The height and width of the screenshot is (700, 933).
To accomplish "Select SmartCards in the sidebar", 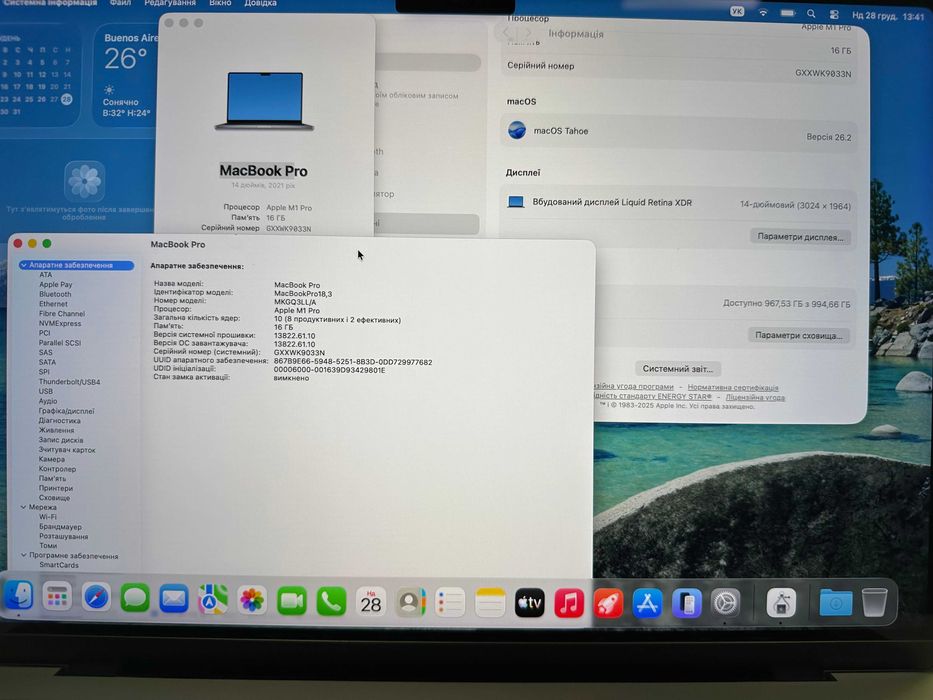I will point(58,565).
